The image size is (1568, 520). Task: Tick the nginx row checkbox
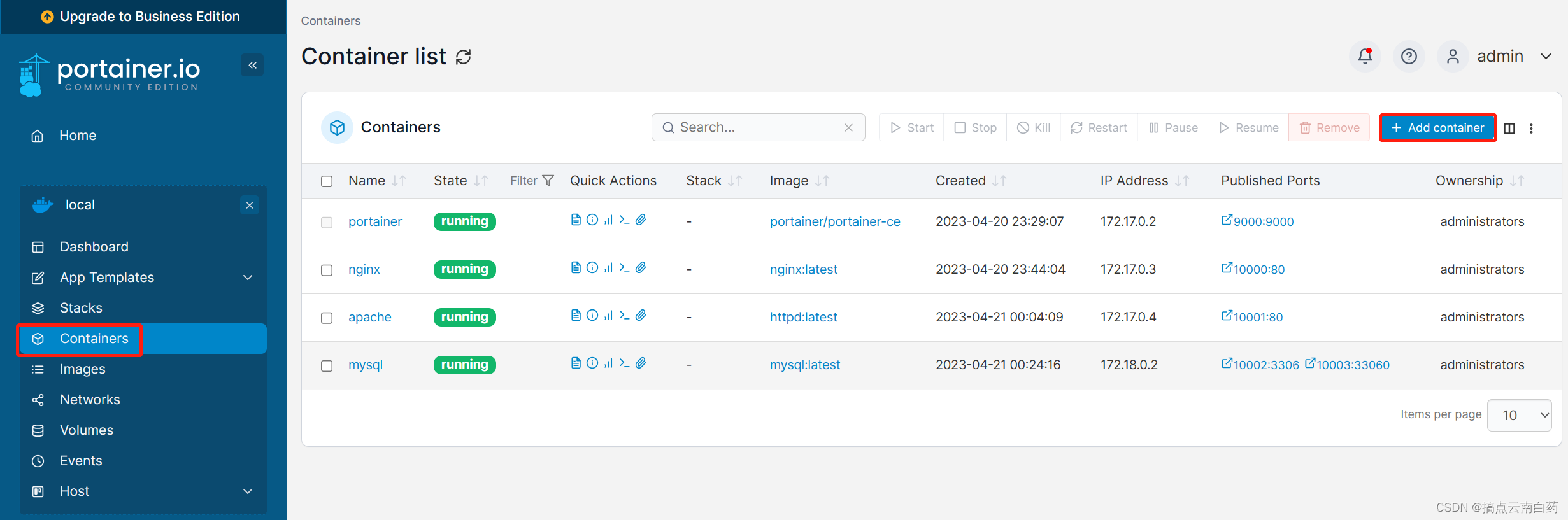tap(327, 271)
